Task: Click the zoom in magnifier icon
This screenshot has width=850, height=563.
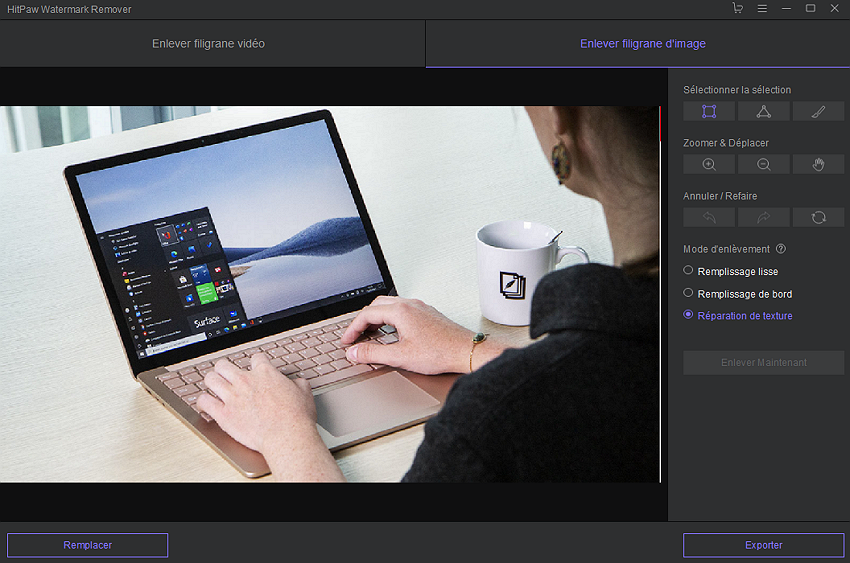Action: 709,164
